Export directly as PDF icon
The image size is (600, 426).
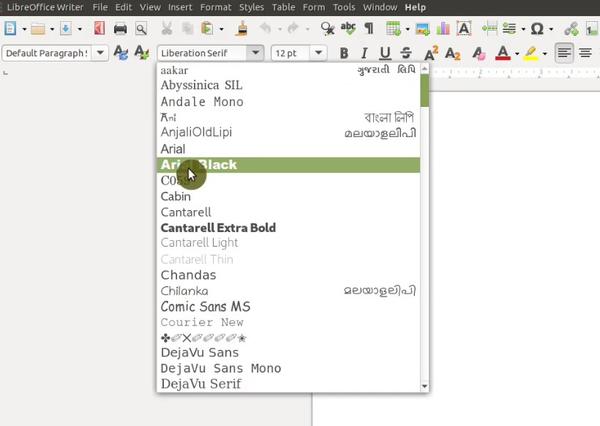[x=99, y=29]
